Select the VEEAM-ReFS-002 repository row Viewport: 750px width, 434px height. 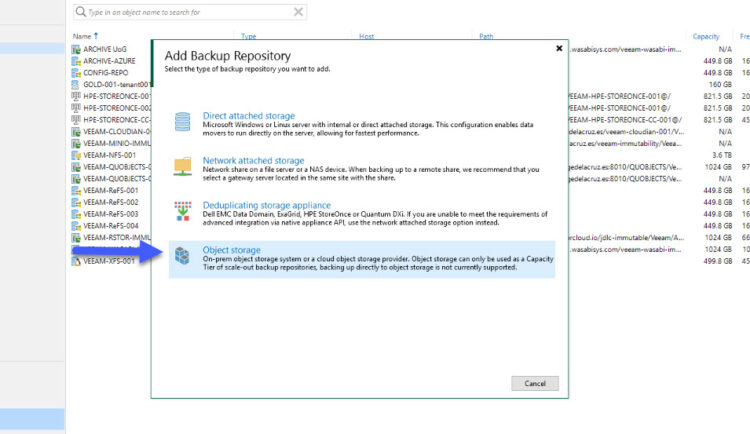[x=110, y=201]
